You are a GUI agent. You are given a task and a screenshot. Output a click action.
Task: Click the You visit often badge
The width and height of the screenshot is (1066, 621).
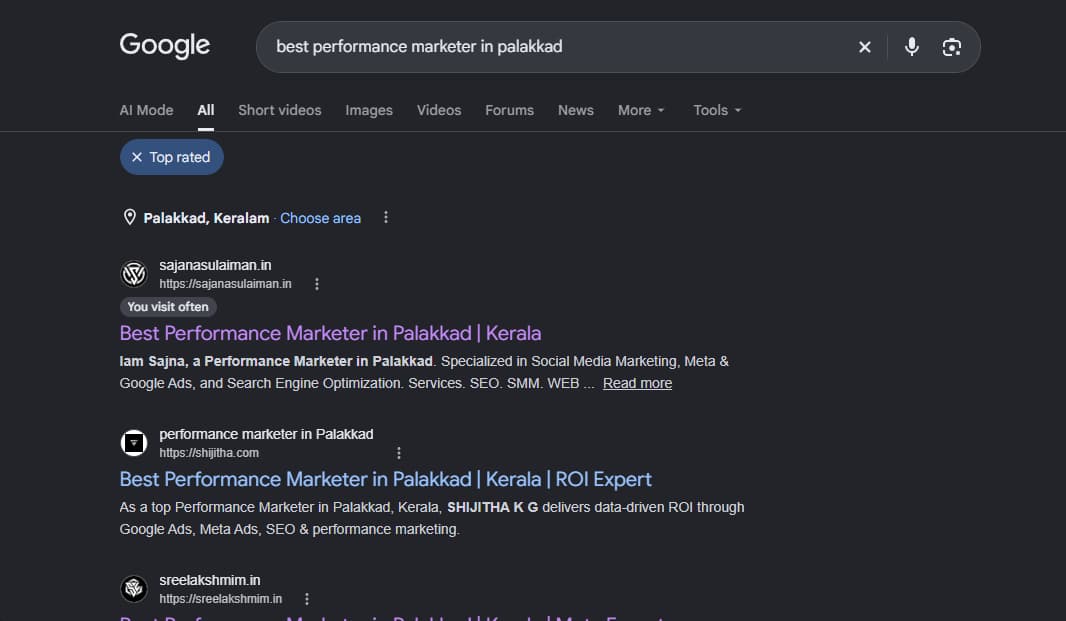click(x=168, y=307)
